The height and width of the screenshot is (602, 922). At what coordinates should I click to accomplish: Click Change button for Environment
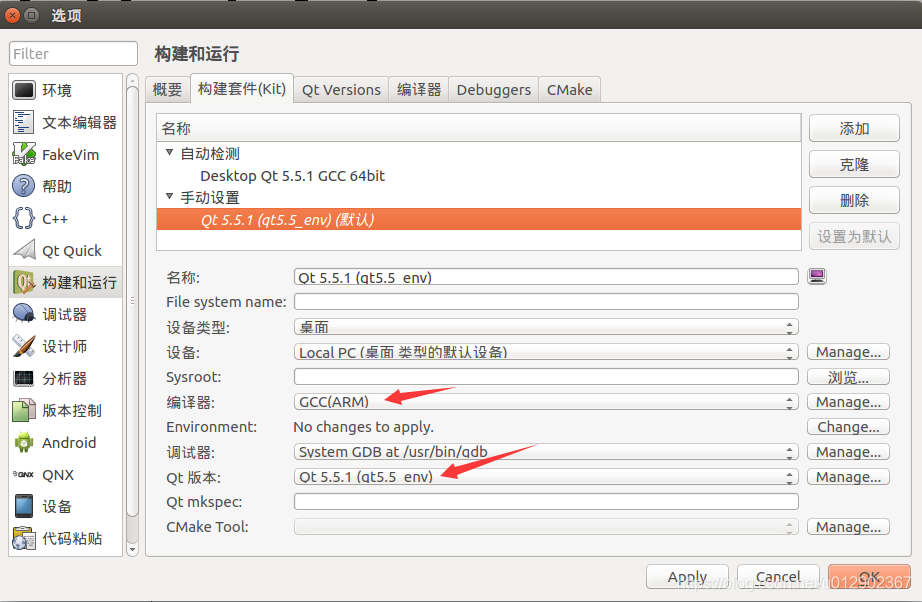(x=848, y=427)
